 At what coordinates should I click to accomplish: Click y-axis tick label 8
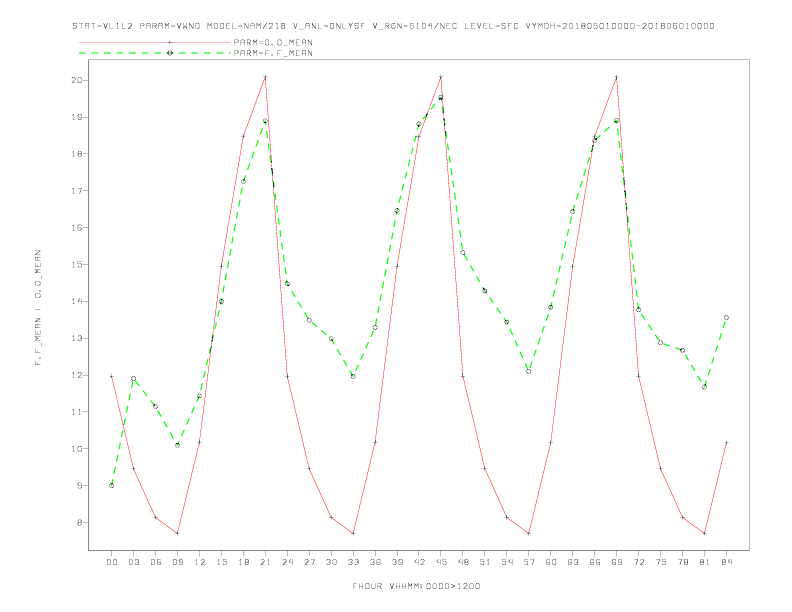[x=79, y=523]
